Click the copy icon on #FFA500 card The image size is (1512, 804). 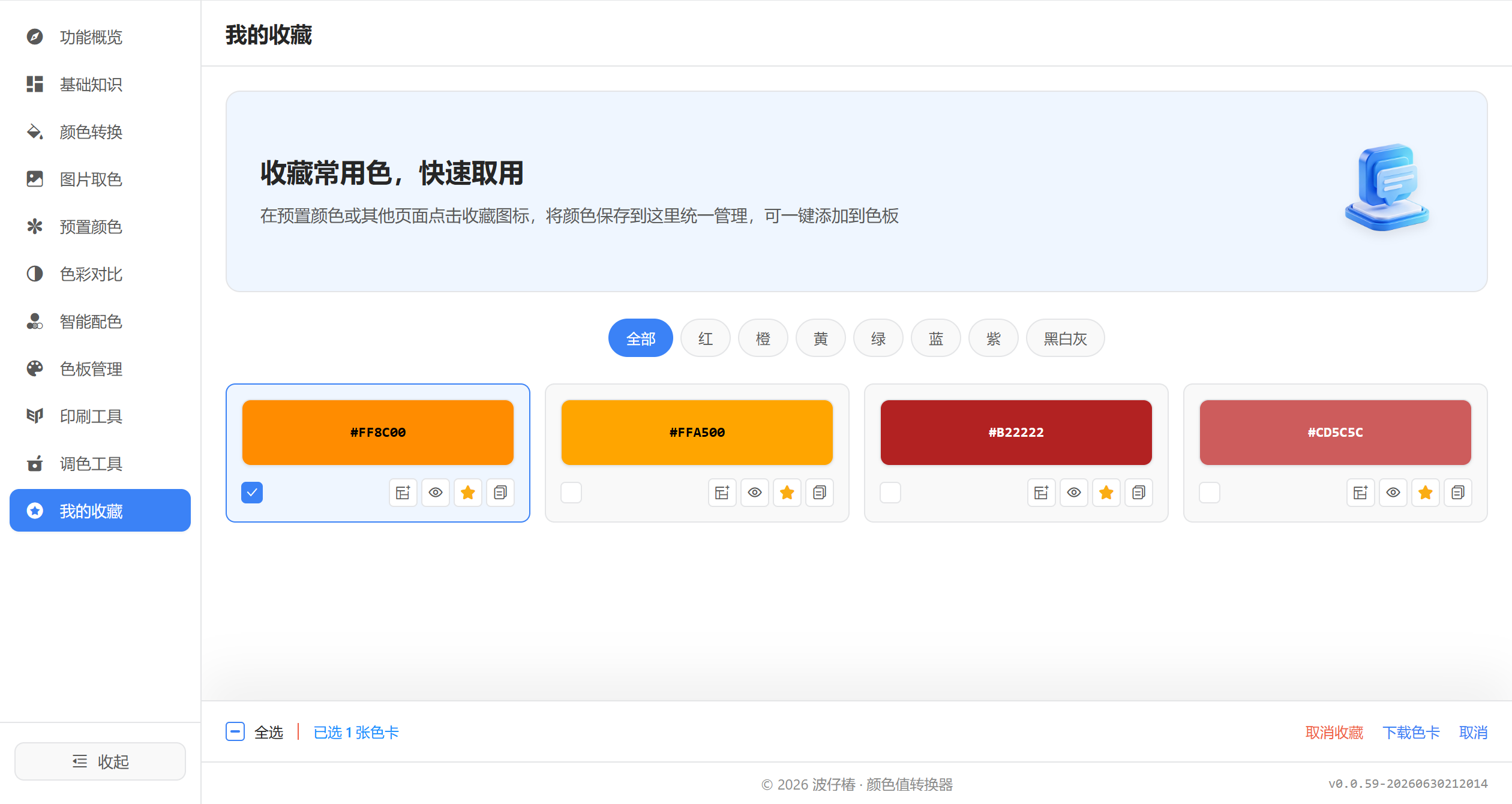coord(820,493)
